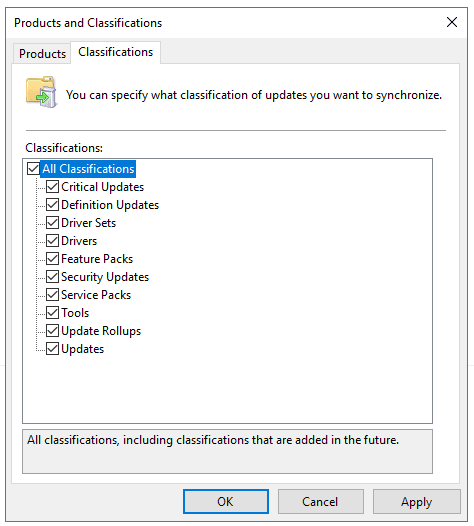The image size is (474, 526).
Task: Click the Cancel button
Action: coord(320,502)
